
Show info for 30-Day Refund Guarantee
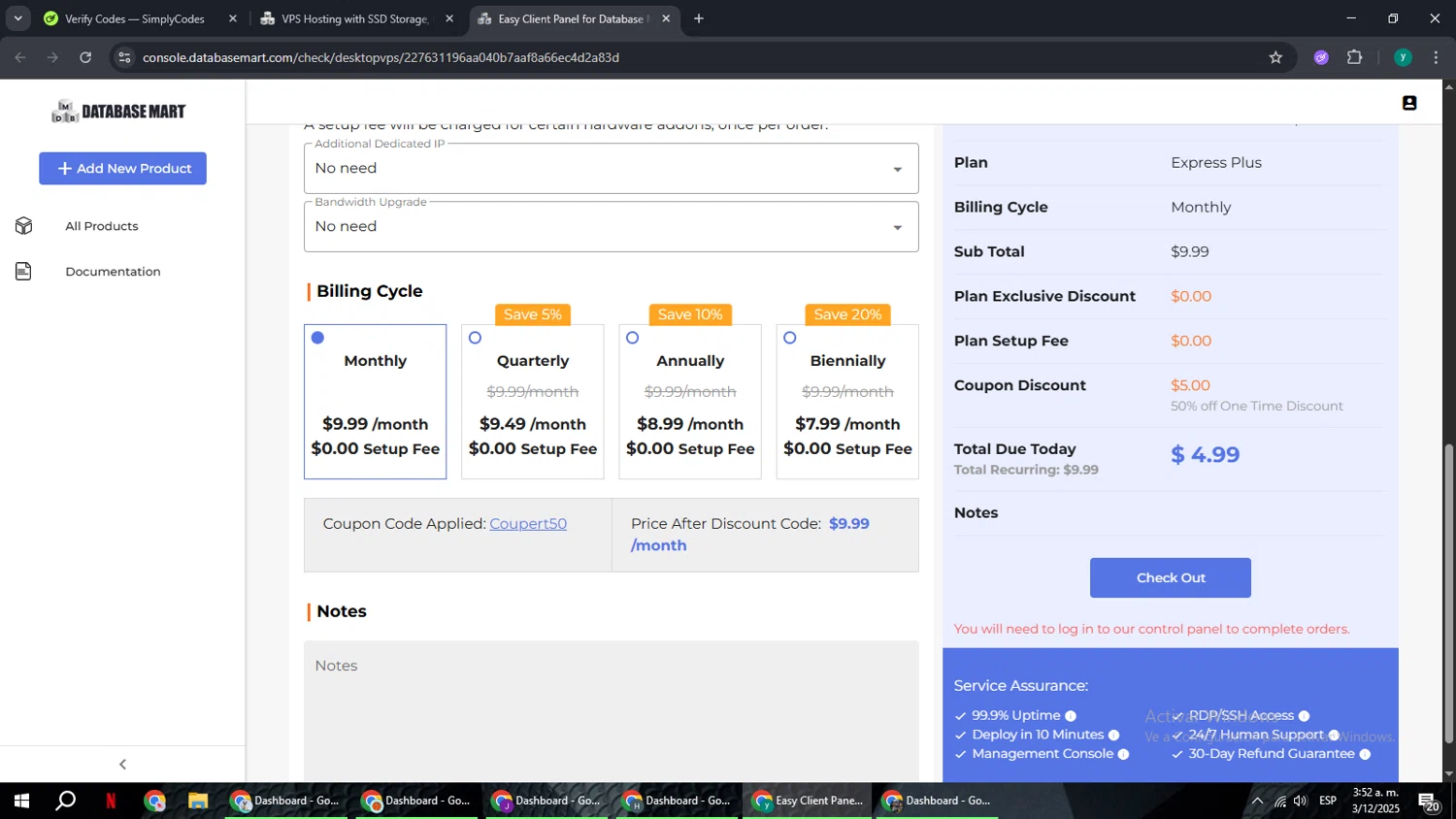(x=1365, y=754)
